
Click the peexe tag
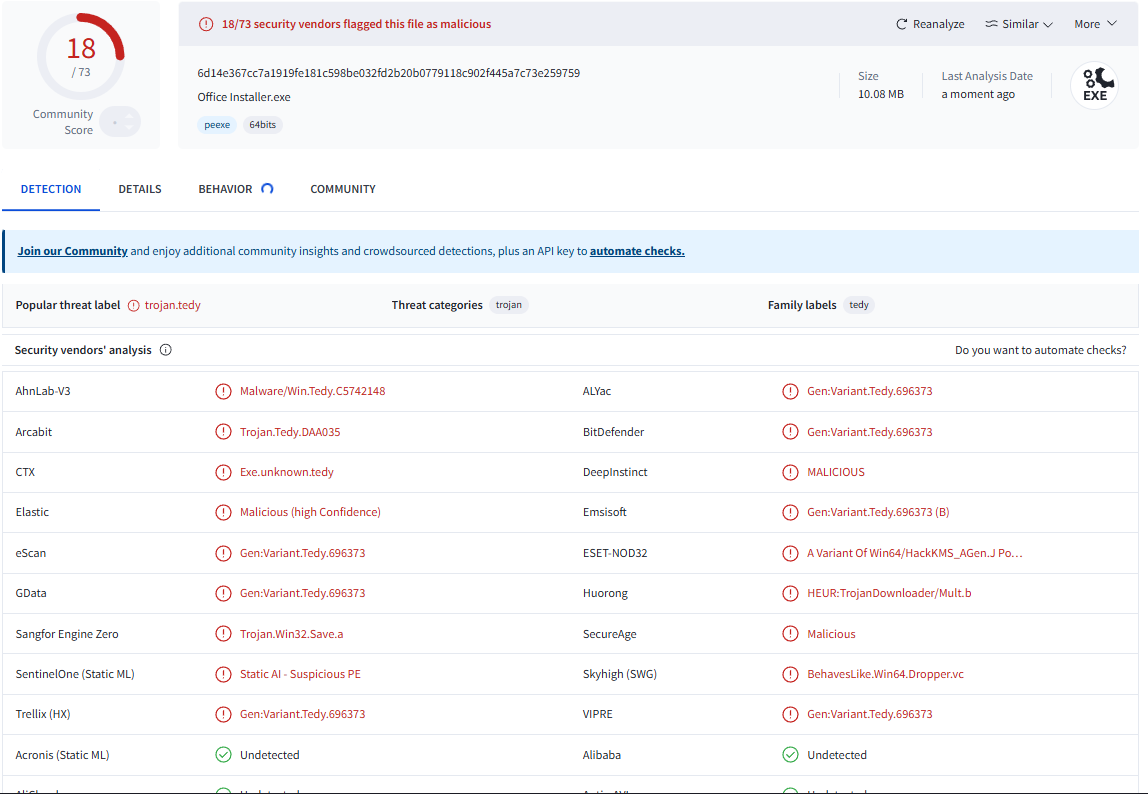217,125
